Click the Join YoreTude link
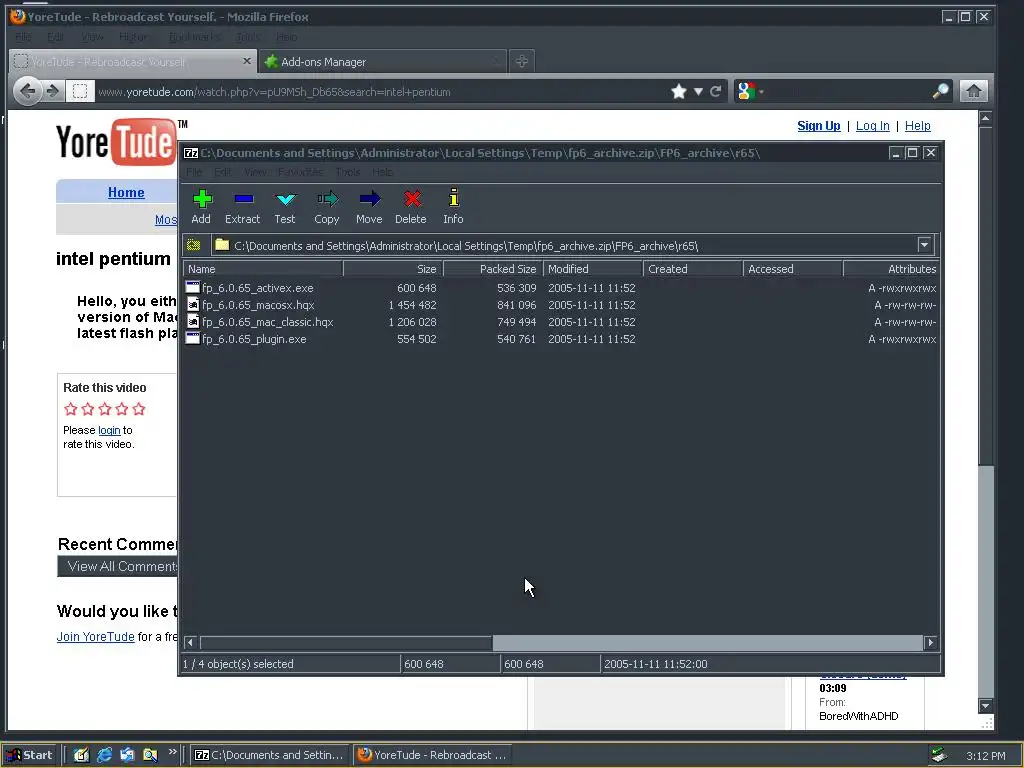 95,636
